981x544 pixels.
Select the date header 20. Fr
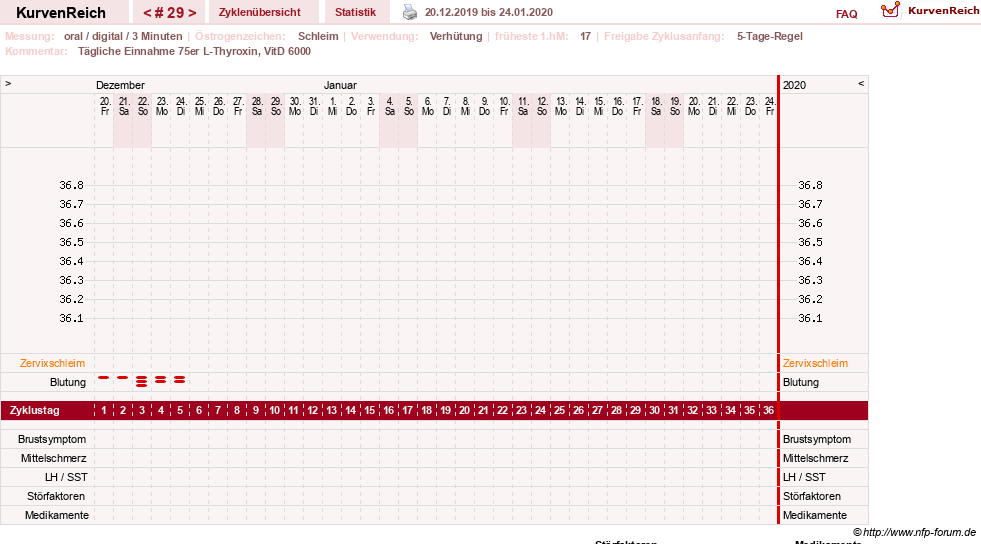click(104, 106)
